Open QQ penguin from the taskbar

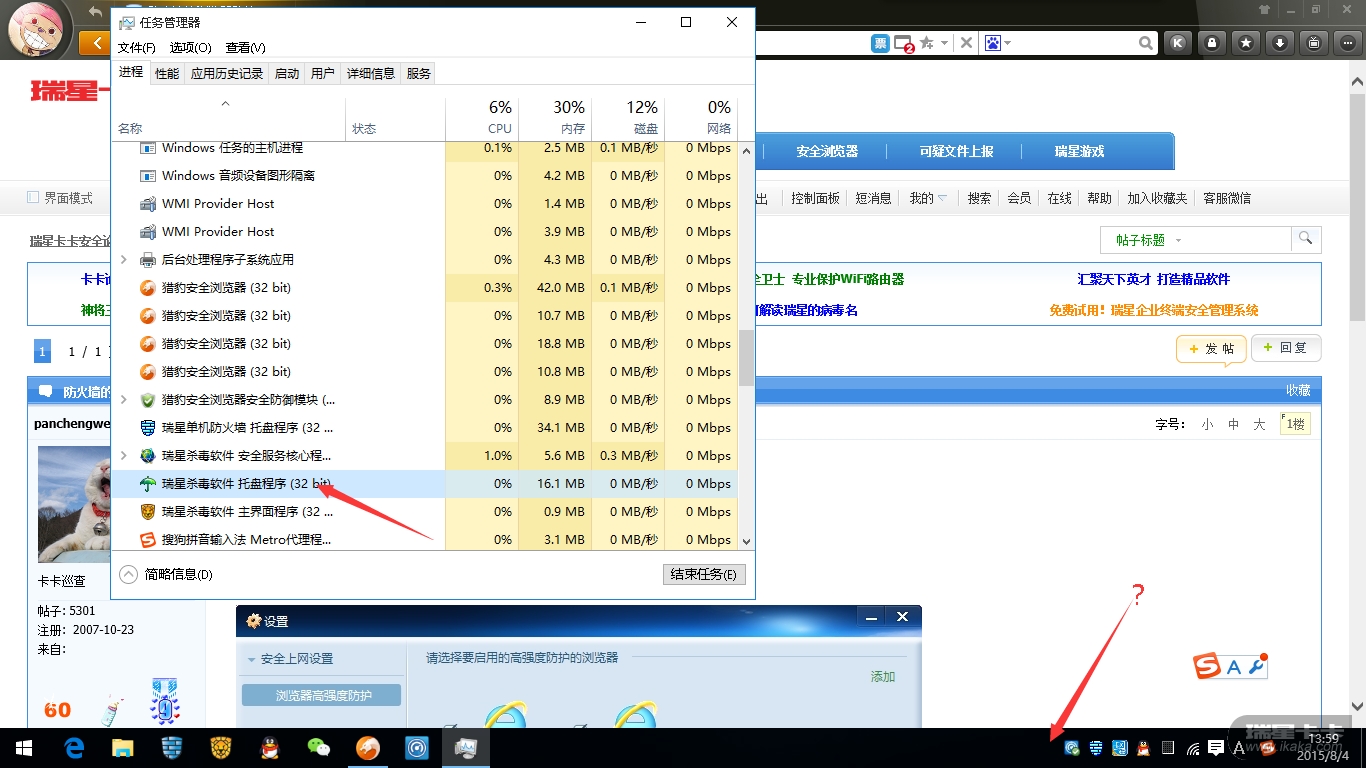[x=269, y=748]
